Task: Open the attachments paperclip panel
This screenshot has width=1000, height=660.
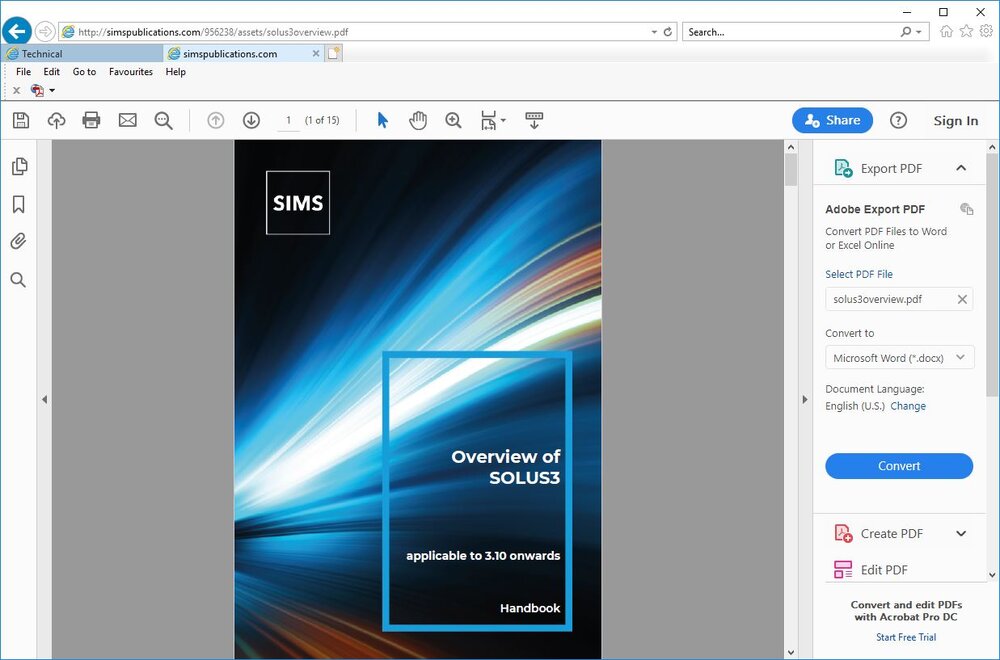Action: click(x=18, y=241)
